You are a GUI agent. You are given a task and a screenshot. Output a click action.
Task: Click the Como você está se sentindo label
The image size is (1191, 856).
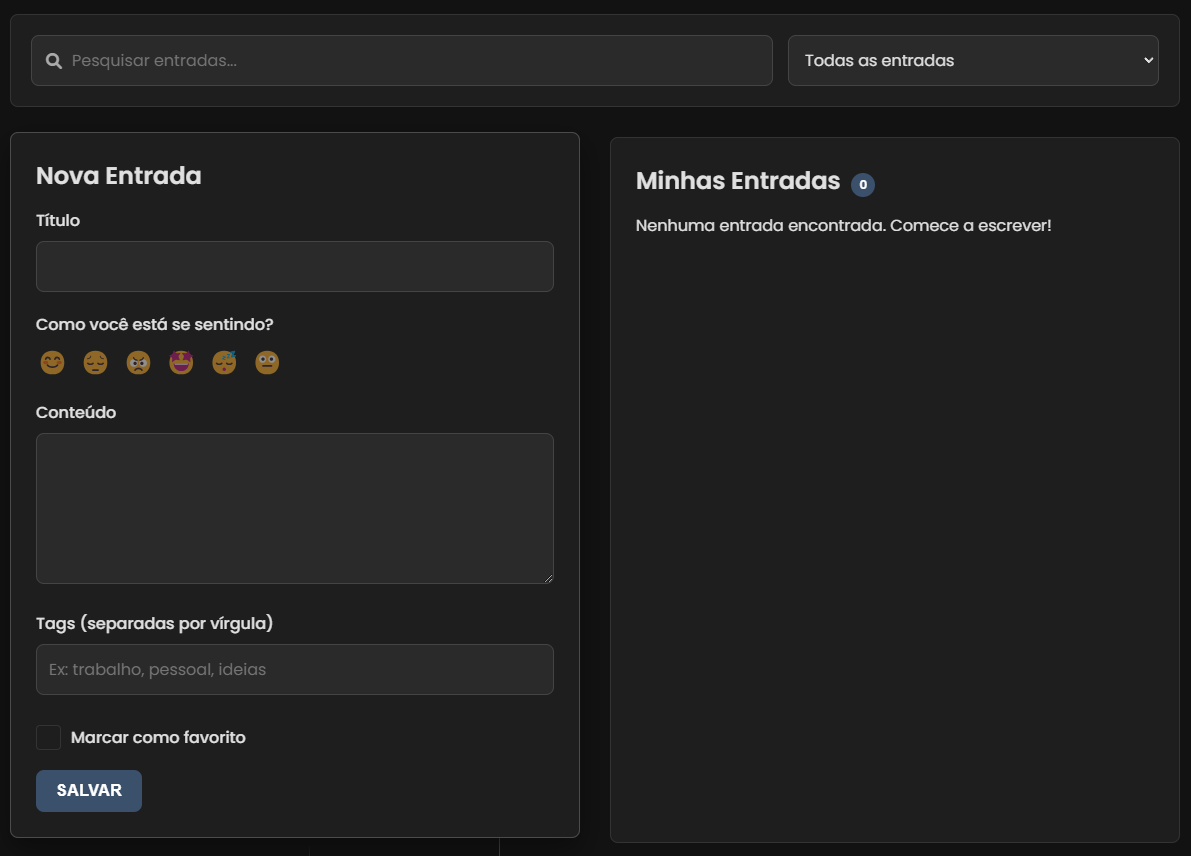click(154, 324)
